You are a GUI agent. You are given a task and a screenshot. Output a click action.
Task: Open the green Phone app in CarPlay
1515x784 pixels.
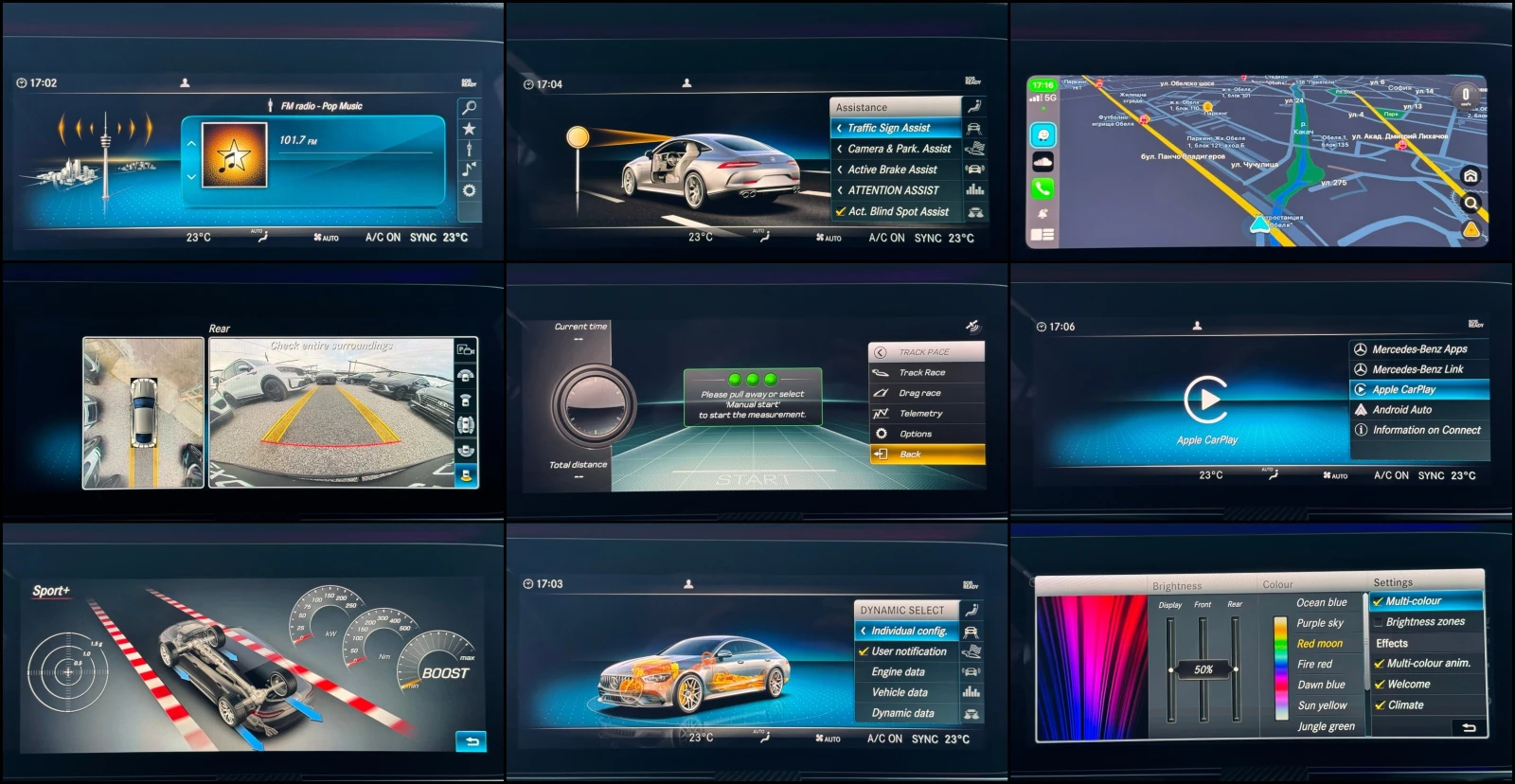click(1043, 188)
